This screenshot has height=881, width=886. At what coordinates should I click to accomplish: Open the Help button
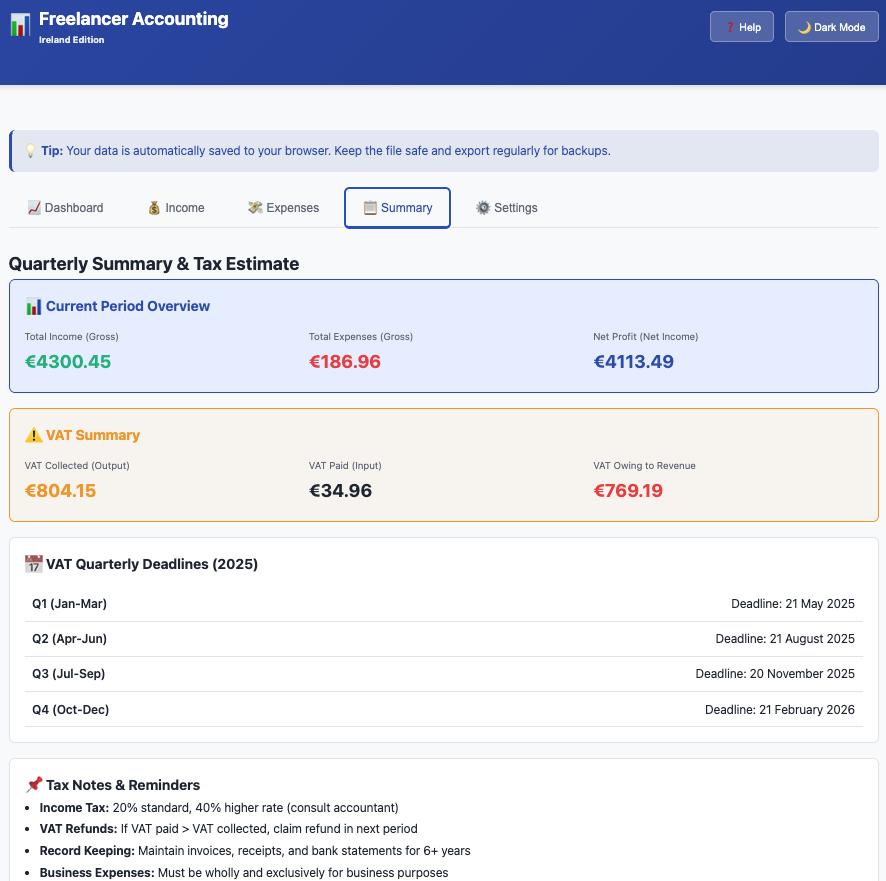pos(741,27)
